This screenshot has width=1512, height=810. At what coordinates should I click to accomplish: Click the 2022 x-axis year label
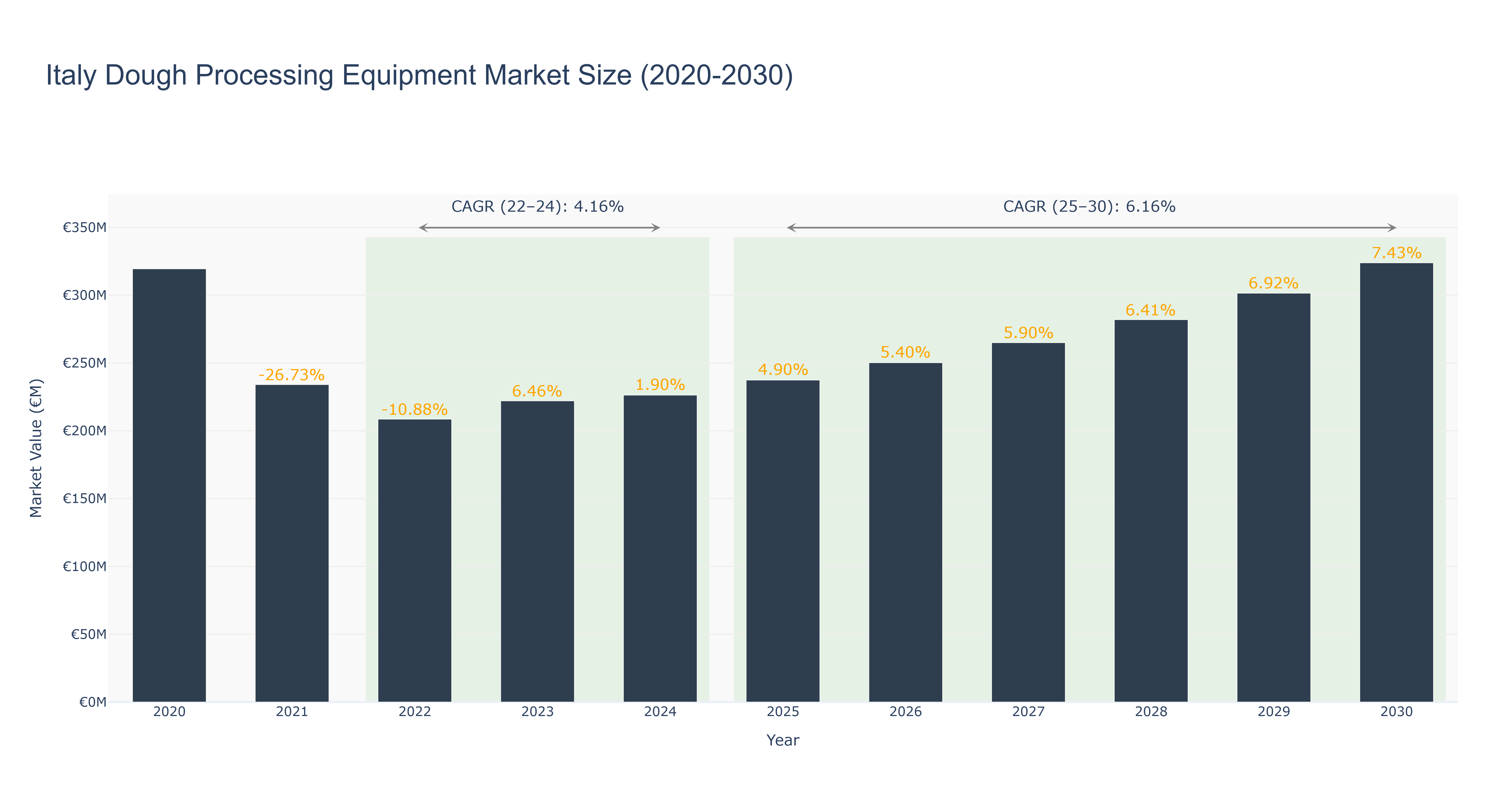414,712
